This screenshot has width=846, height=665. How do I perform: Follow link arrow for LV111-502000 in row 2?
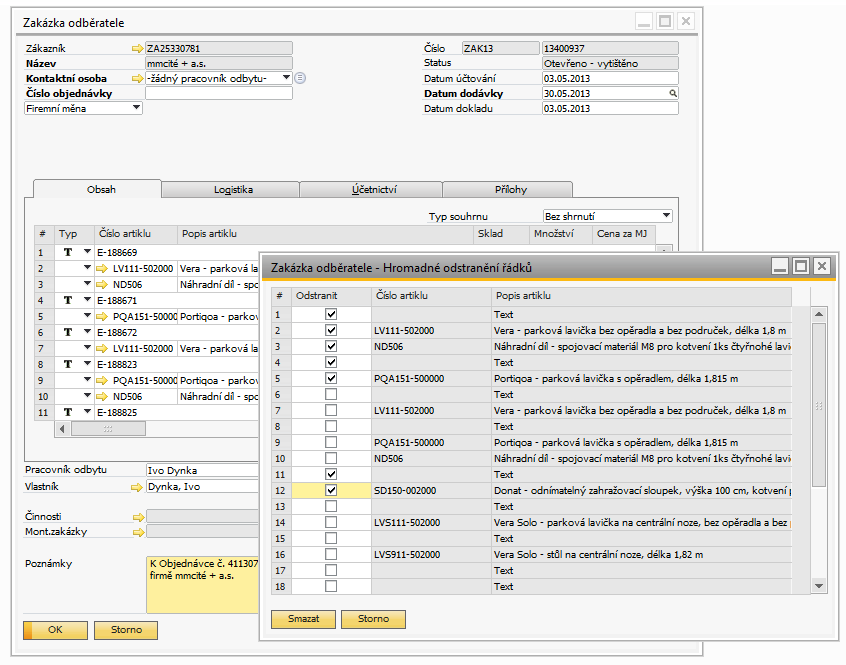click(102, 269)
